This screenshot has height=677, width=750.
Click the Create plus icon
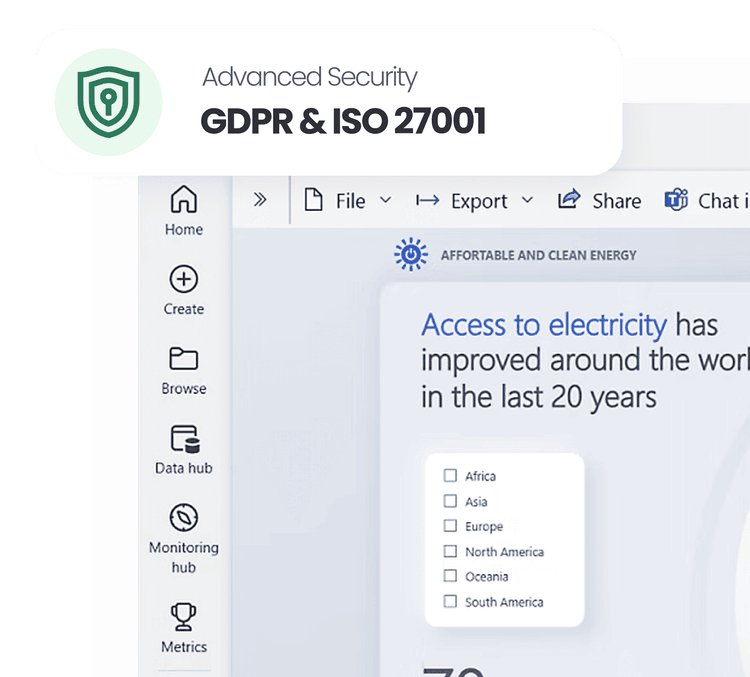184,280
